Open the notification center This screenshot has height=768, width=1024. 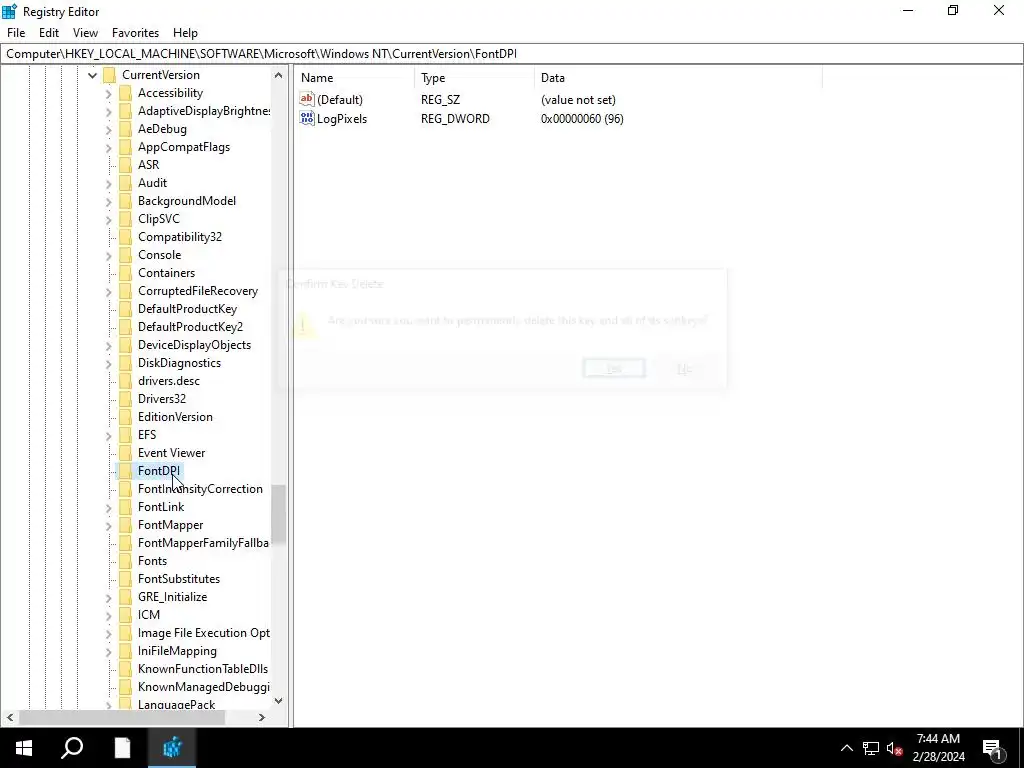coord(993,748)
